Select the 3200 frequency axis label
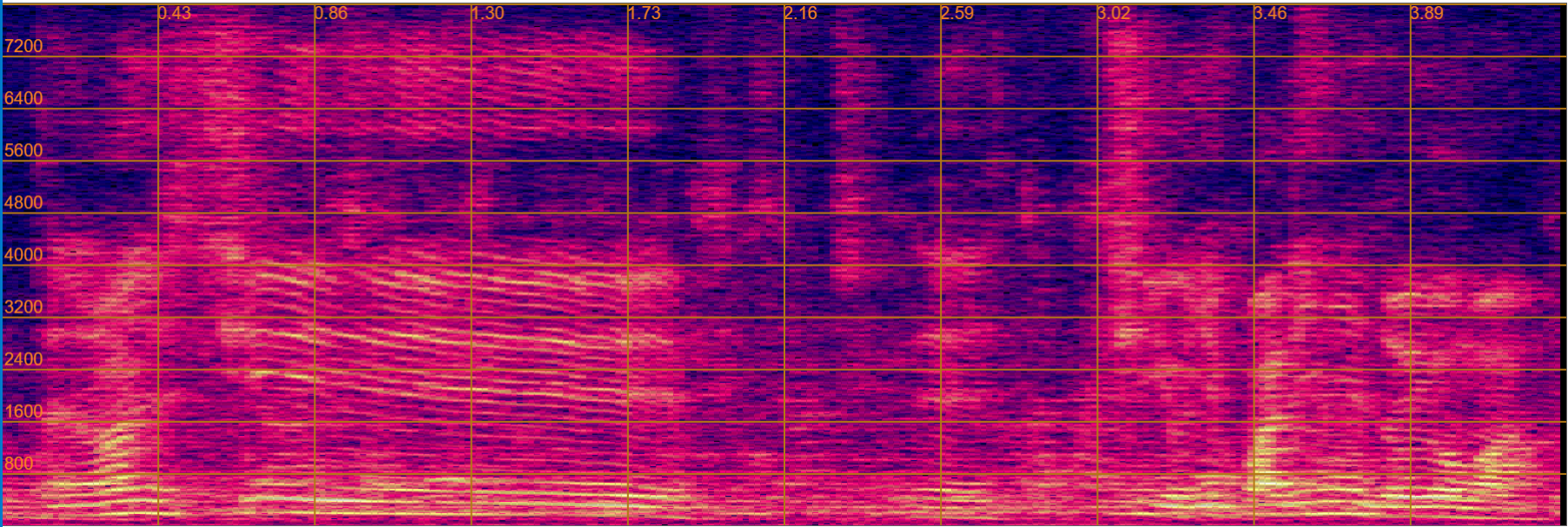Image resolution: width=1568 pixels, height=527 pixels. [x=23, y=307]
